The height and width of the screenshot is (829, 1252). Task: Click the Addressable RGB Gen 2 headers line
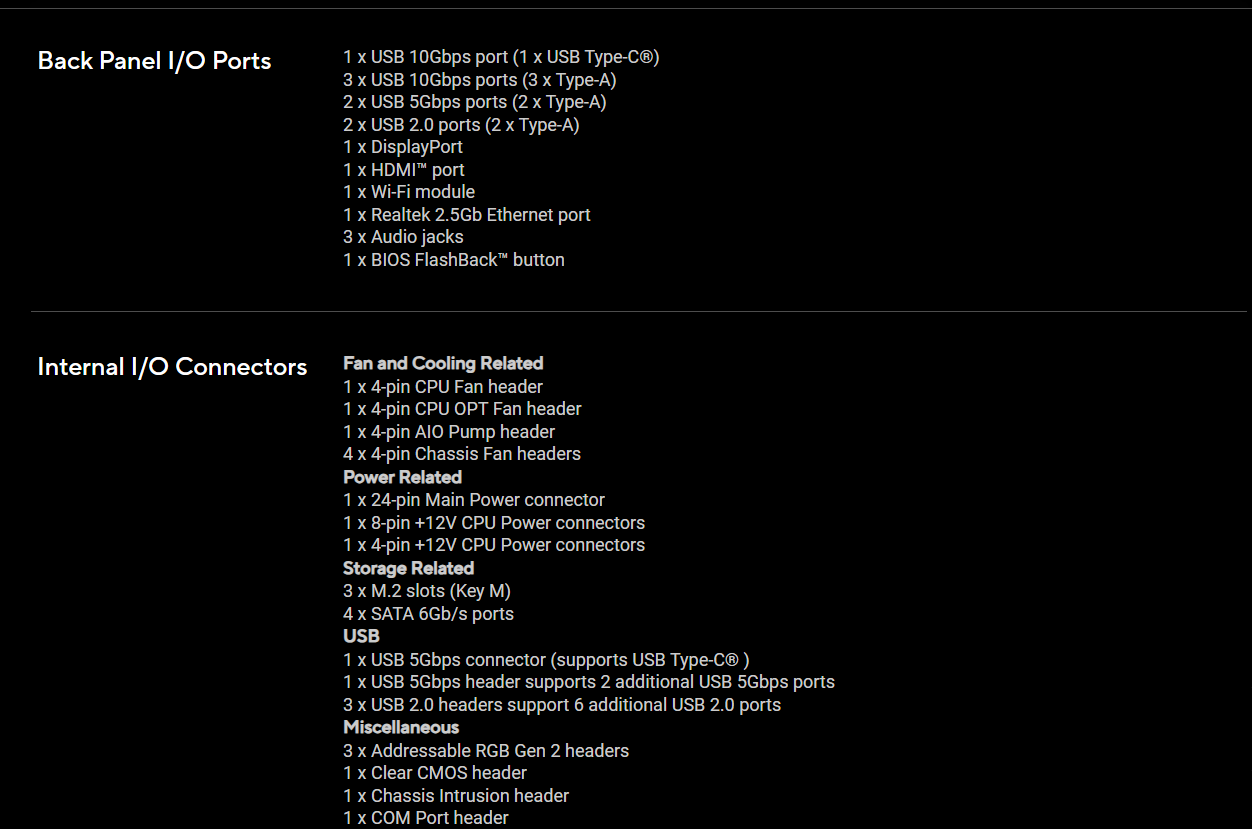click(x=486, y=751)
